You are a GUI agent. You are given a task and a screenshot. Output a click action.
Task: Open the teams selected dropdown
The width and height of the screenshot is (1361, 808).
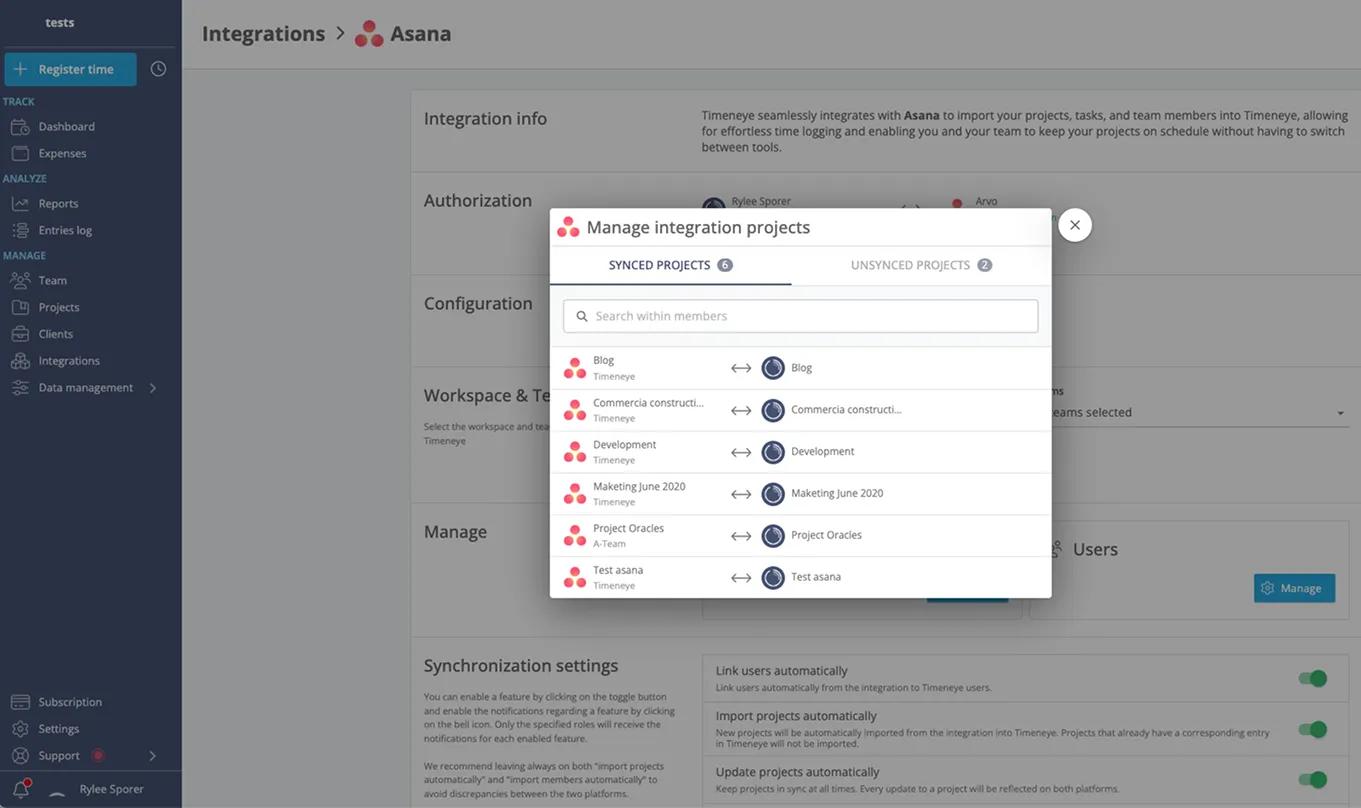[1200, 412]
